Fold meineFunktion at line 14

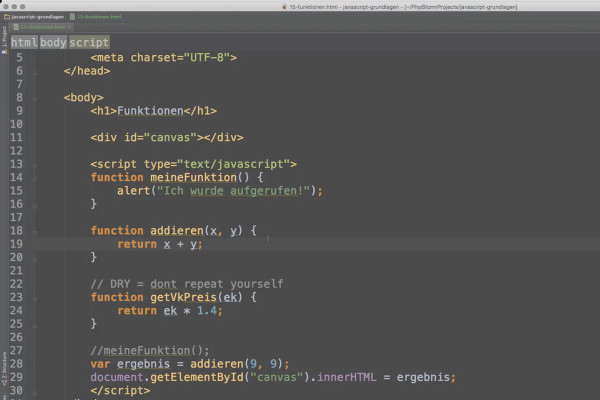[35, 179]
